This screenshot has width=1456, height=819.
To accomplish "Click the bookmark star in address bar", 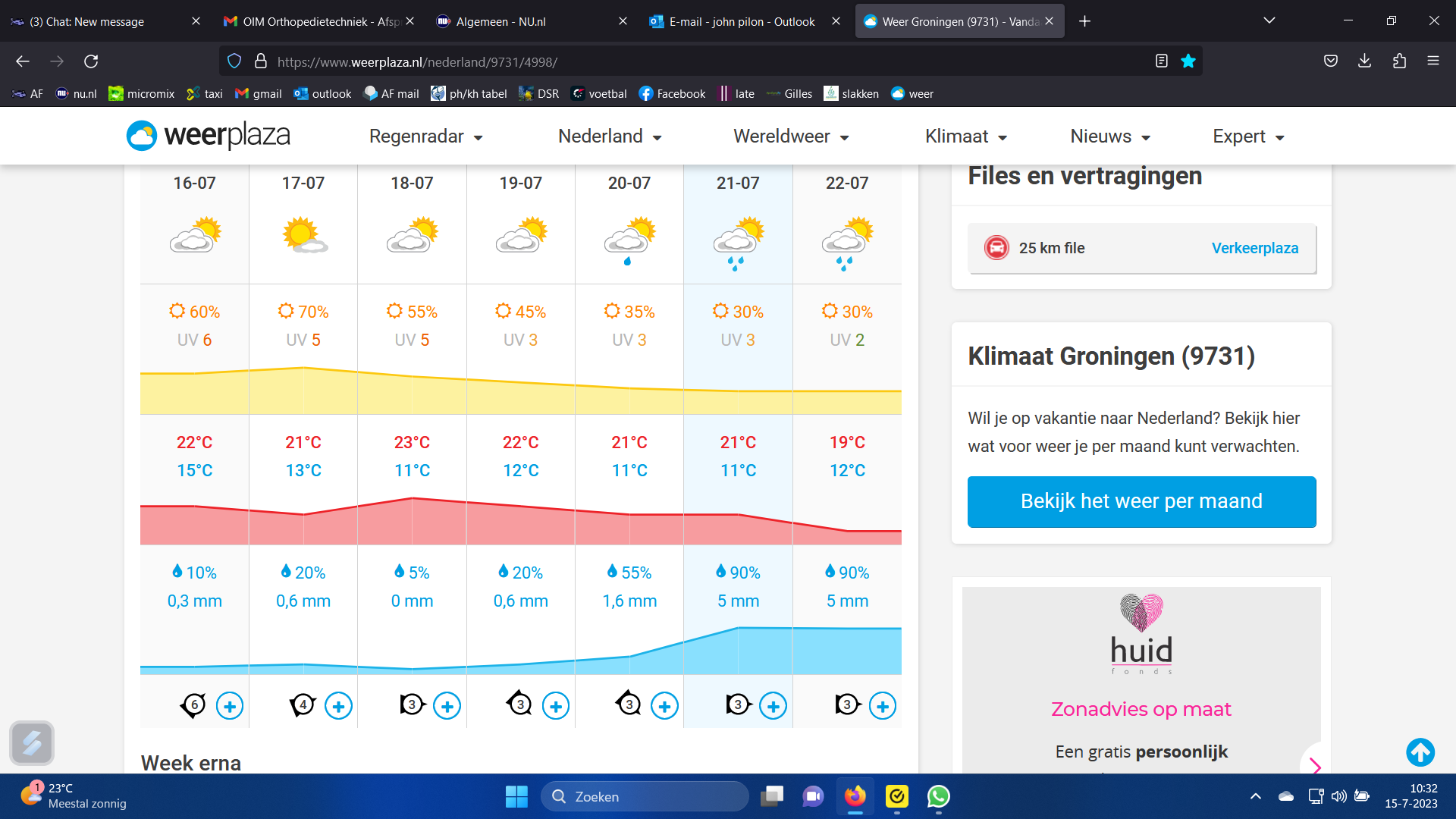I will [1188, 61].
